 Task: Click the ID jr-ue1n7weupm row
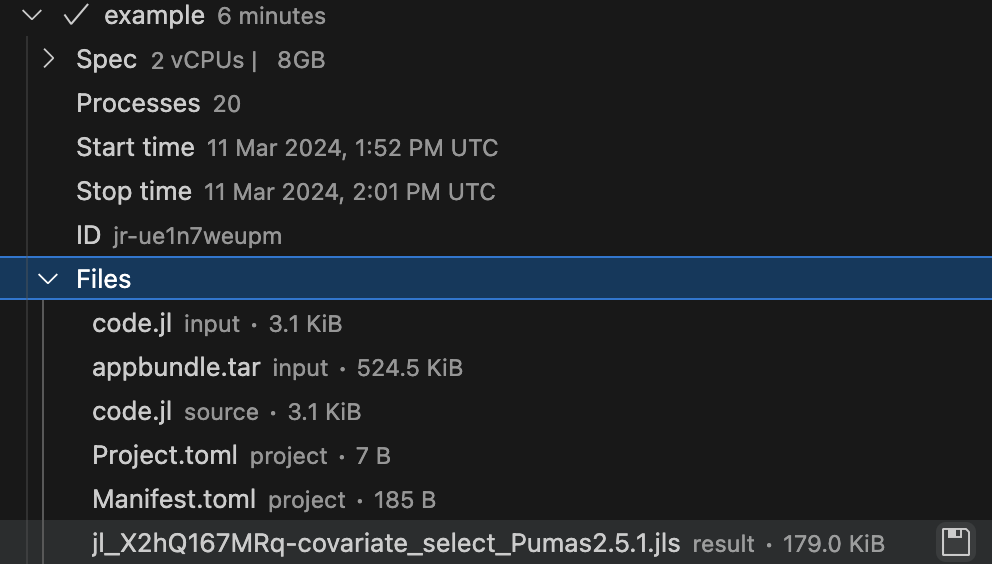(x=178, y=235)
